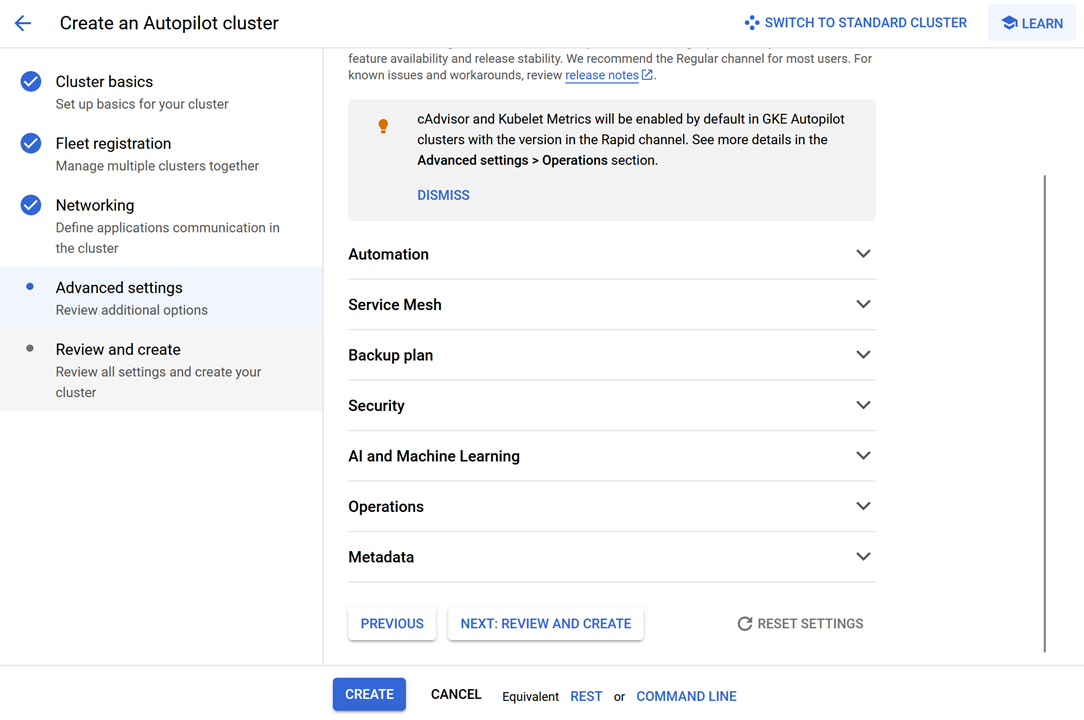Open the equivalent Command Line link
The width and height of the screenshot is (1084, 720).
pos(686,696)
